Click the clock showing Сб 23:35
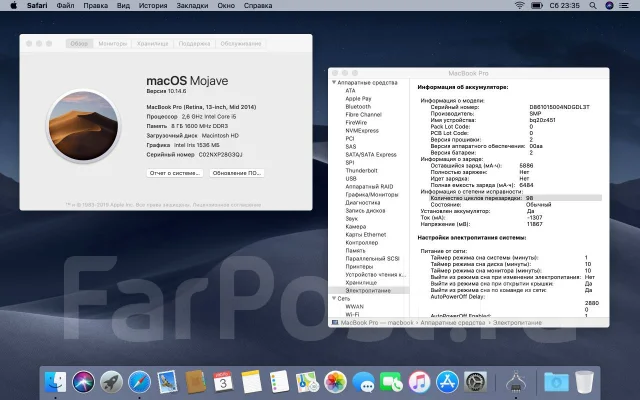640x400 pixels. pos(564,6)
